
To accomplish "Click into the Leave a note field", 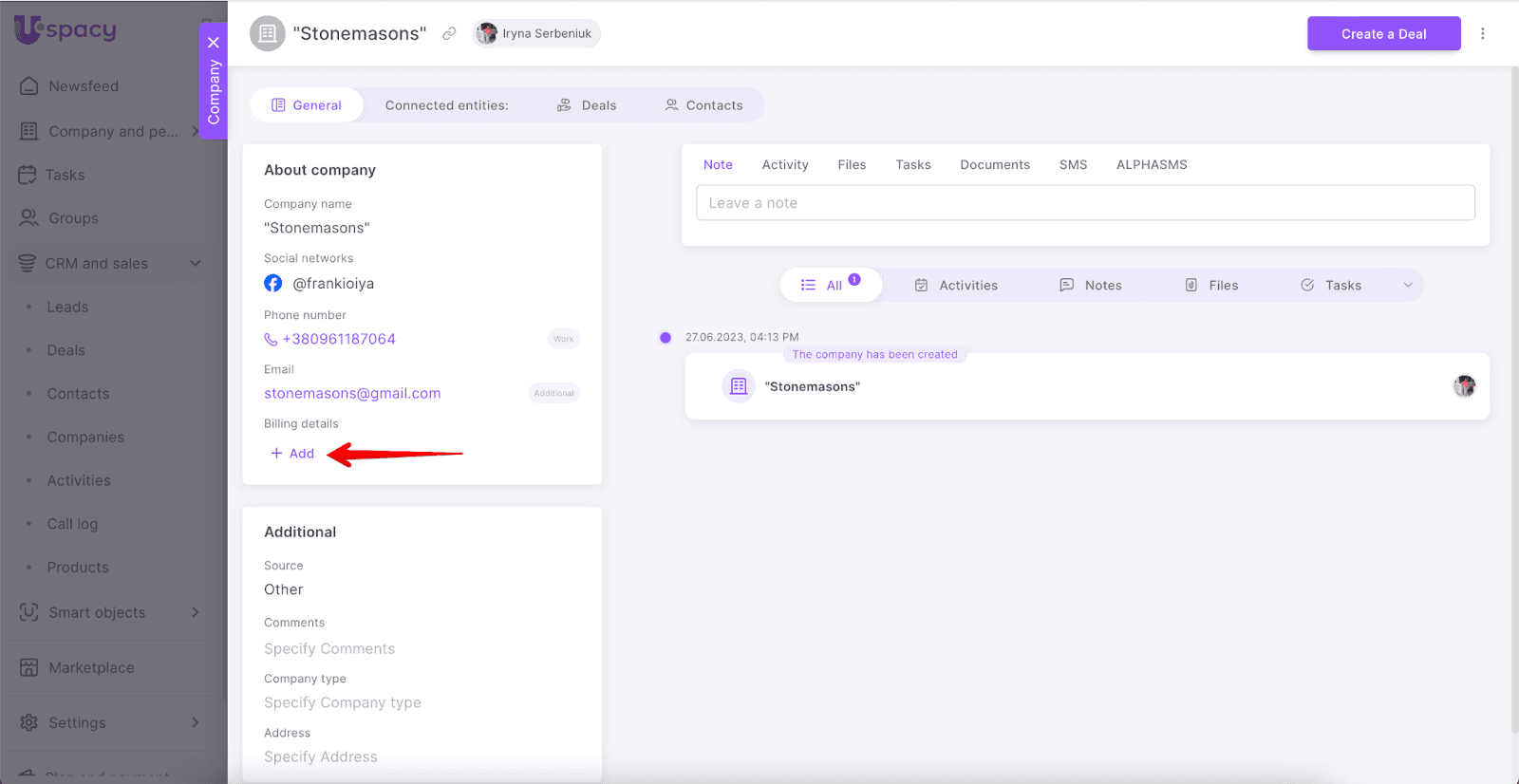I will point(1085,203).
